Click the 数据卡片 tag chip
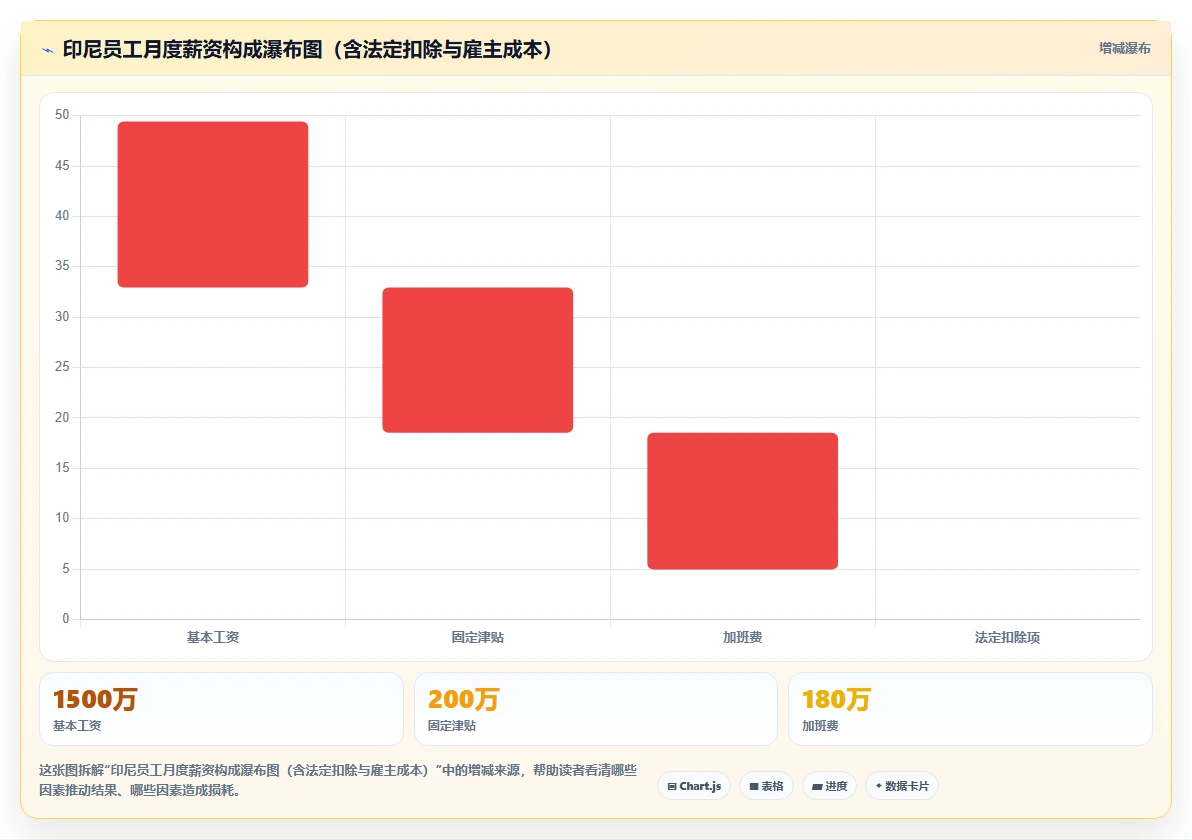The width and height of the screenshot is (1192, 840). [902, 786]
